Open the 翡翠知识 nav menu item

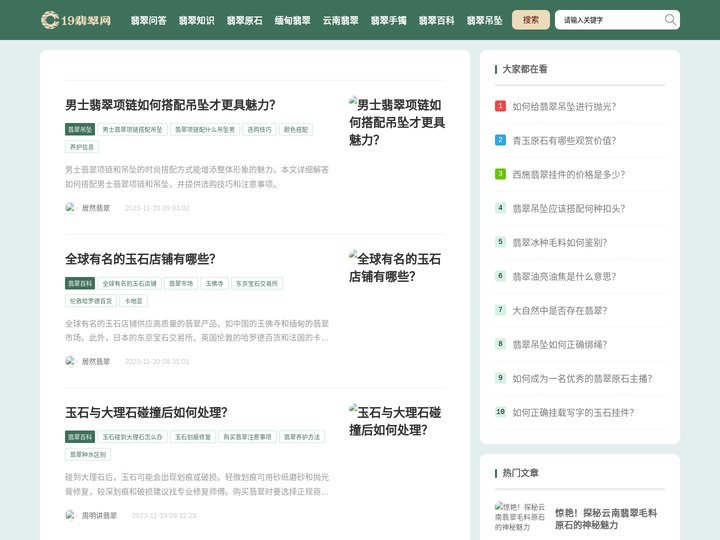pos(197,20)
